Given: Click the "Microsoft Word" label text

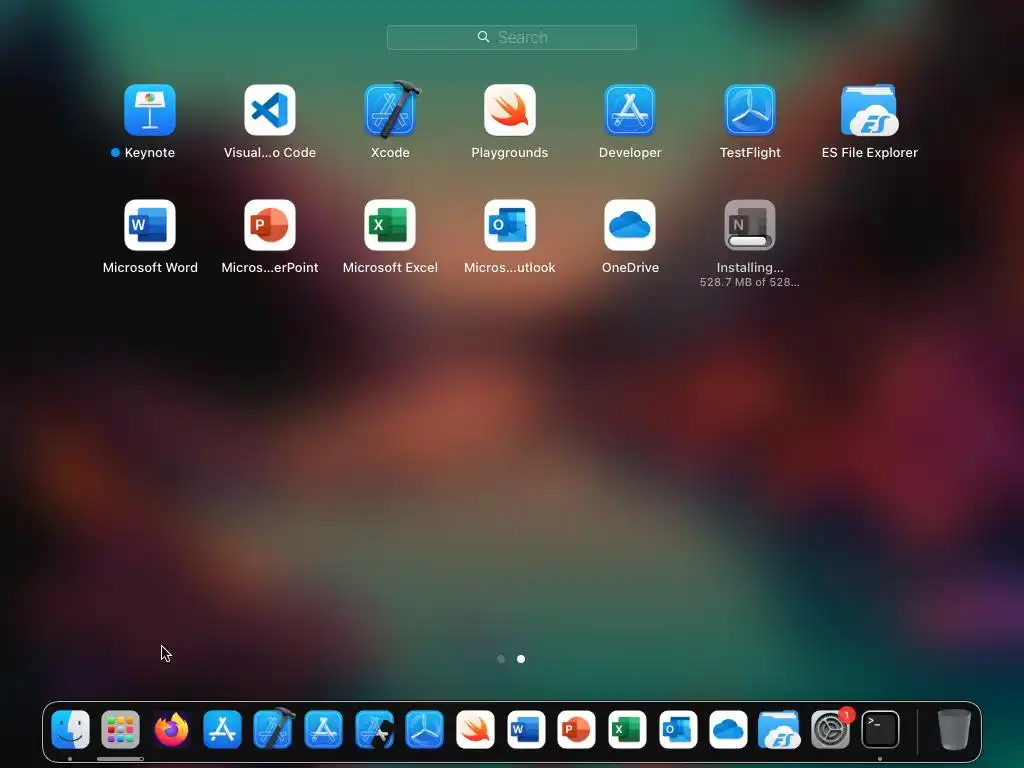Looking at the screenshot, I should click(x=150, y=267).
